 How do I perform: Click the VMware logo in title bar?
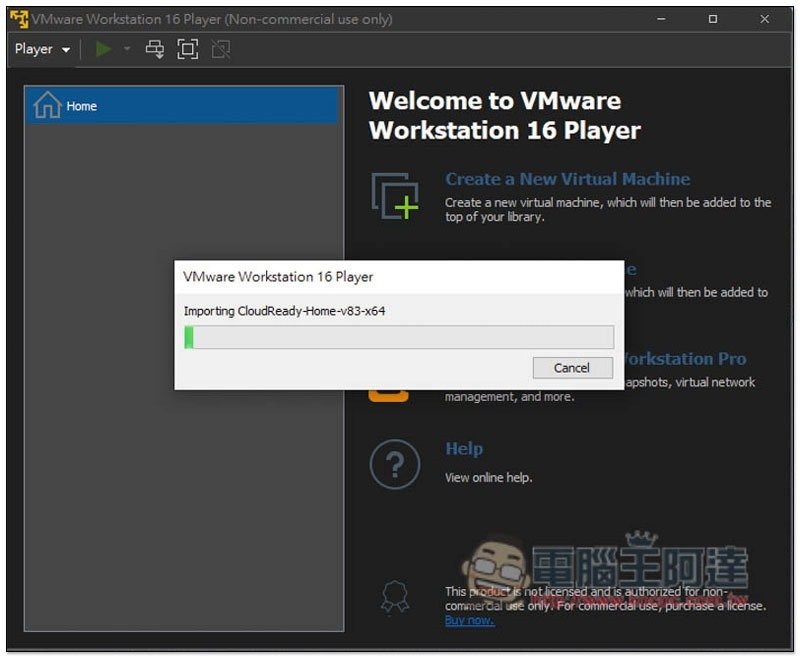click(18, 19)
